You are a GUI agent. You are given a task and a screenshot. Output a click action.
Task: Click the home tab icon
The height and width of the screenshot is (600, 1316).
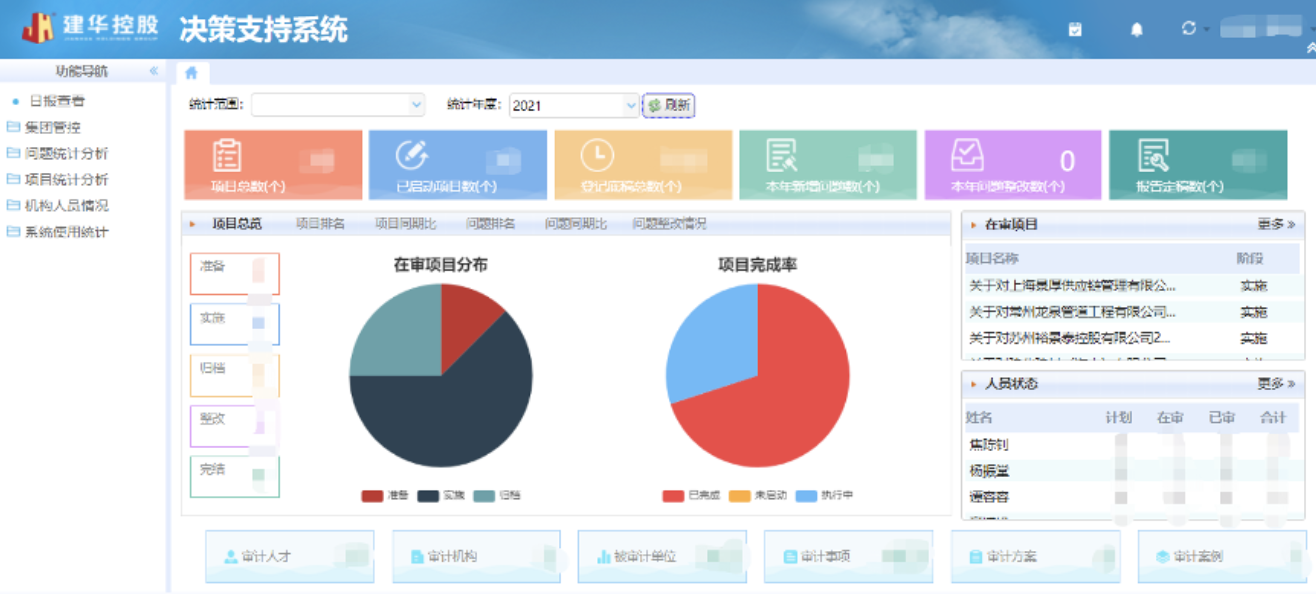coord(191,72)
